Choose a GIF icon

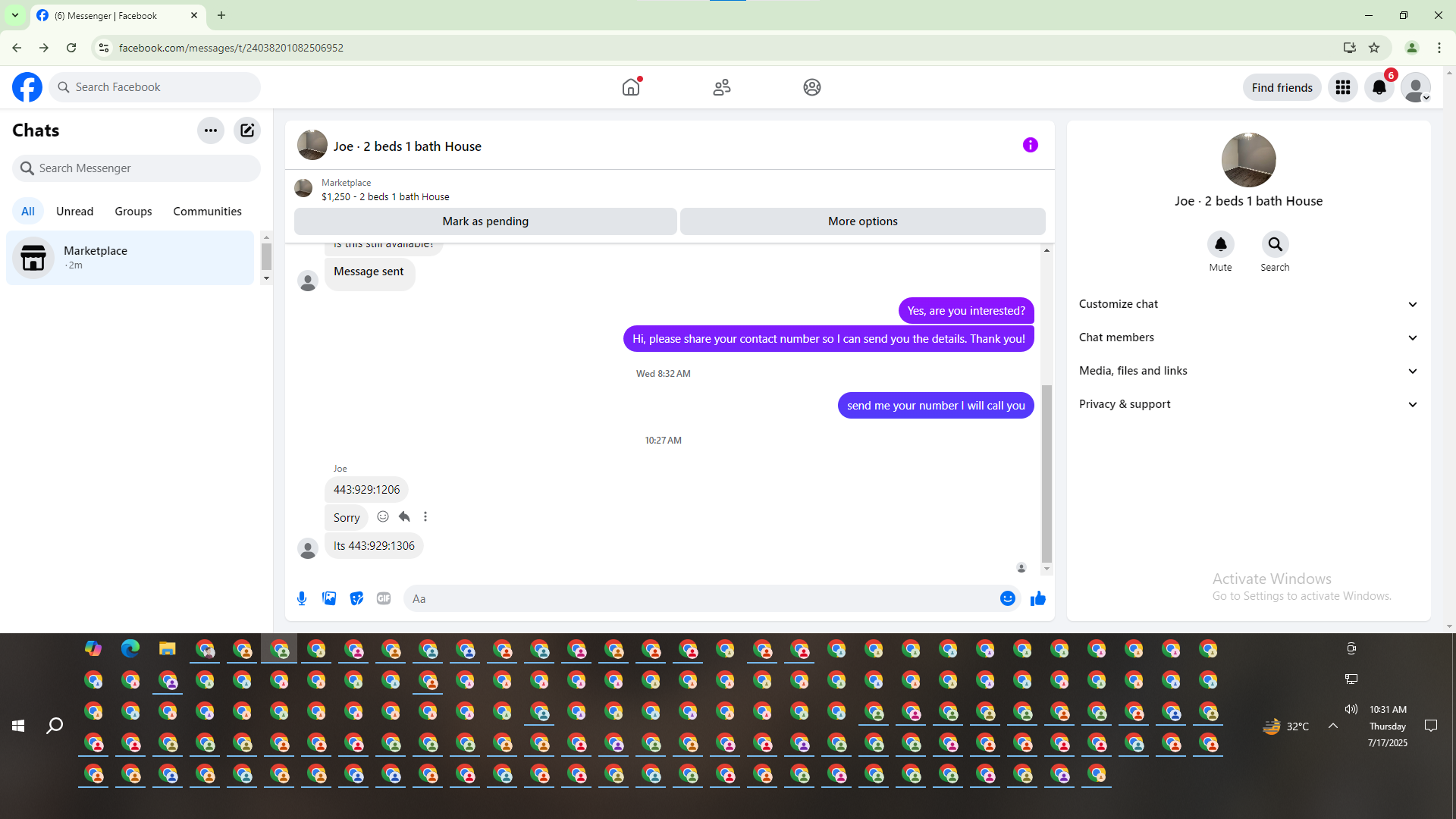click(x=384, y=598)
